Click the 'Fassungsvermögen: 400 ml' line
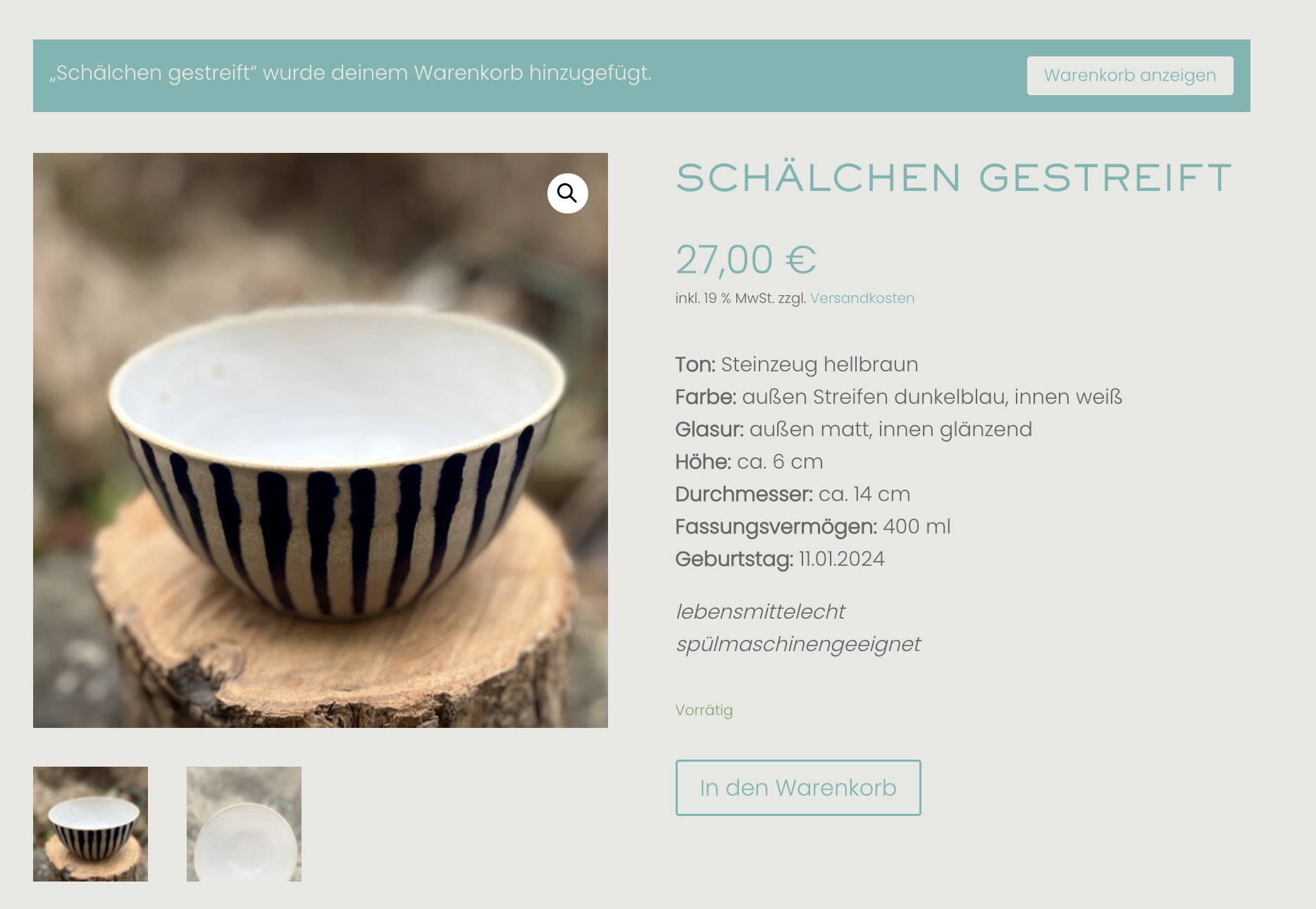The width and height of the screenshot is (1316, 909). tap(813, 526)
